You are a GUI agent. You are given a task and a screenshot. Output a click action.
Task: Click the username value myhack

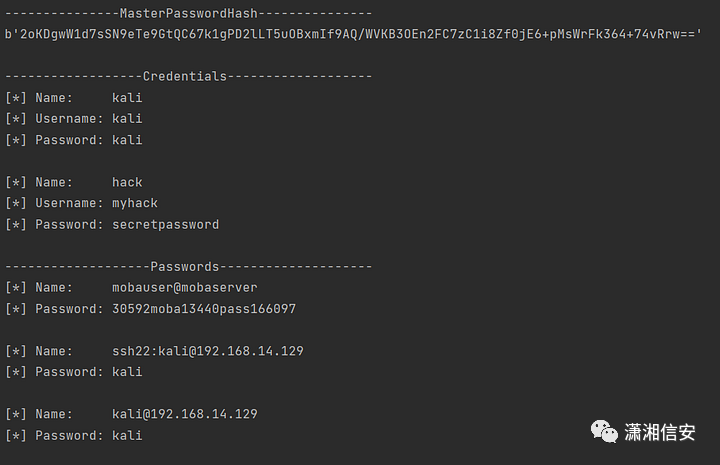coord(135,203)
